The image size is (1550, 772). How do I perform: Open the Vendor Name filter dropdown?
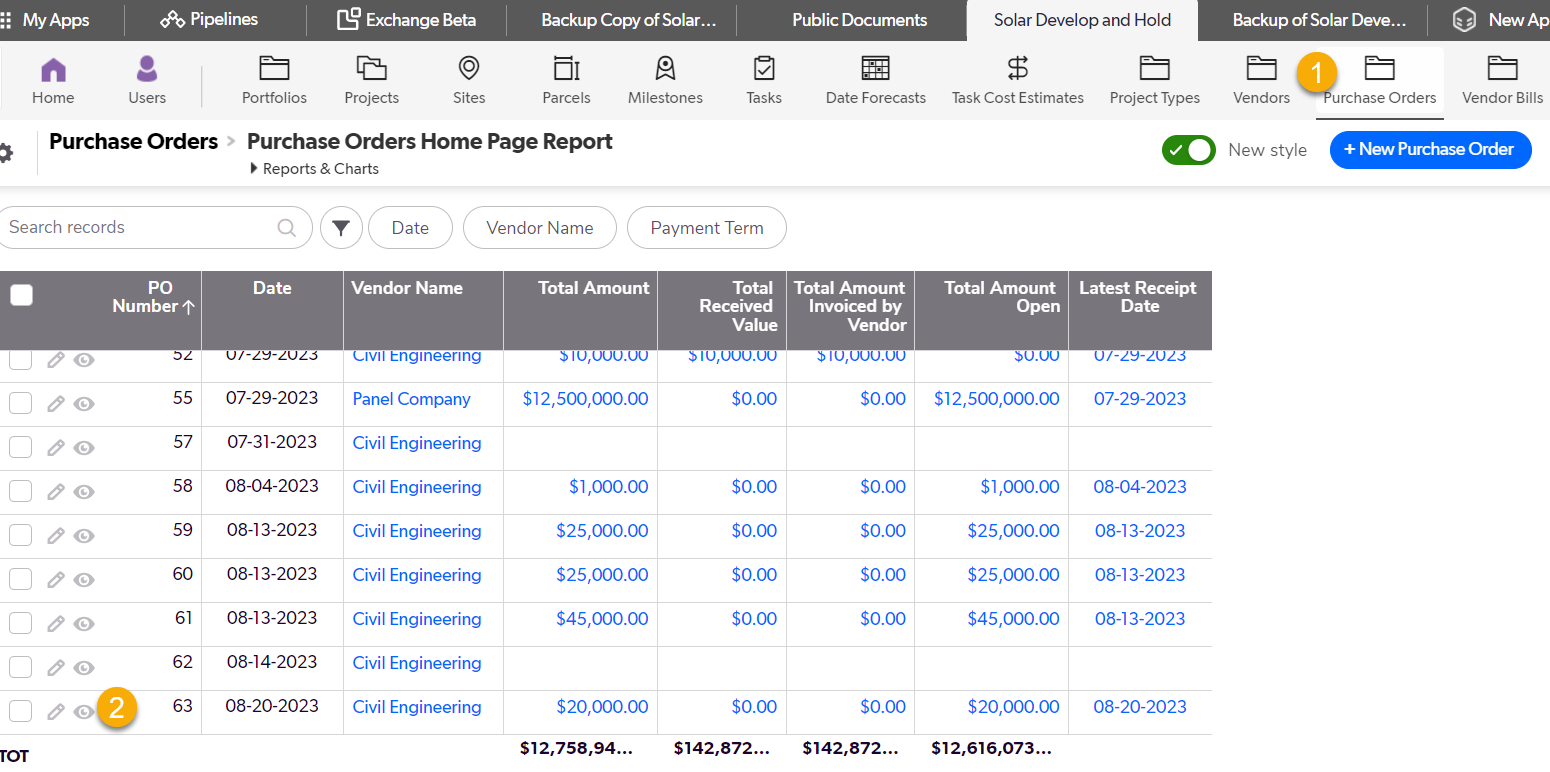(540, 228)
